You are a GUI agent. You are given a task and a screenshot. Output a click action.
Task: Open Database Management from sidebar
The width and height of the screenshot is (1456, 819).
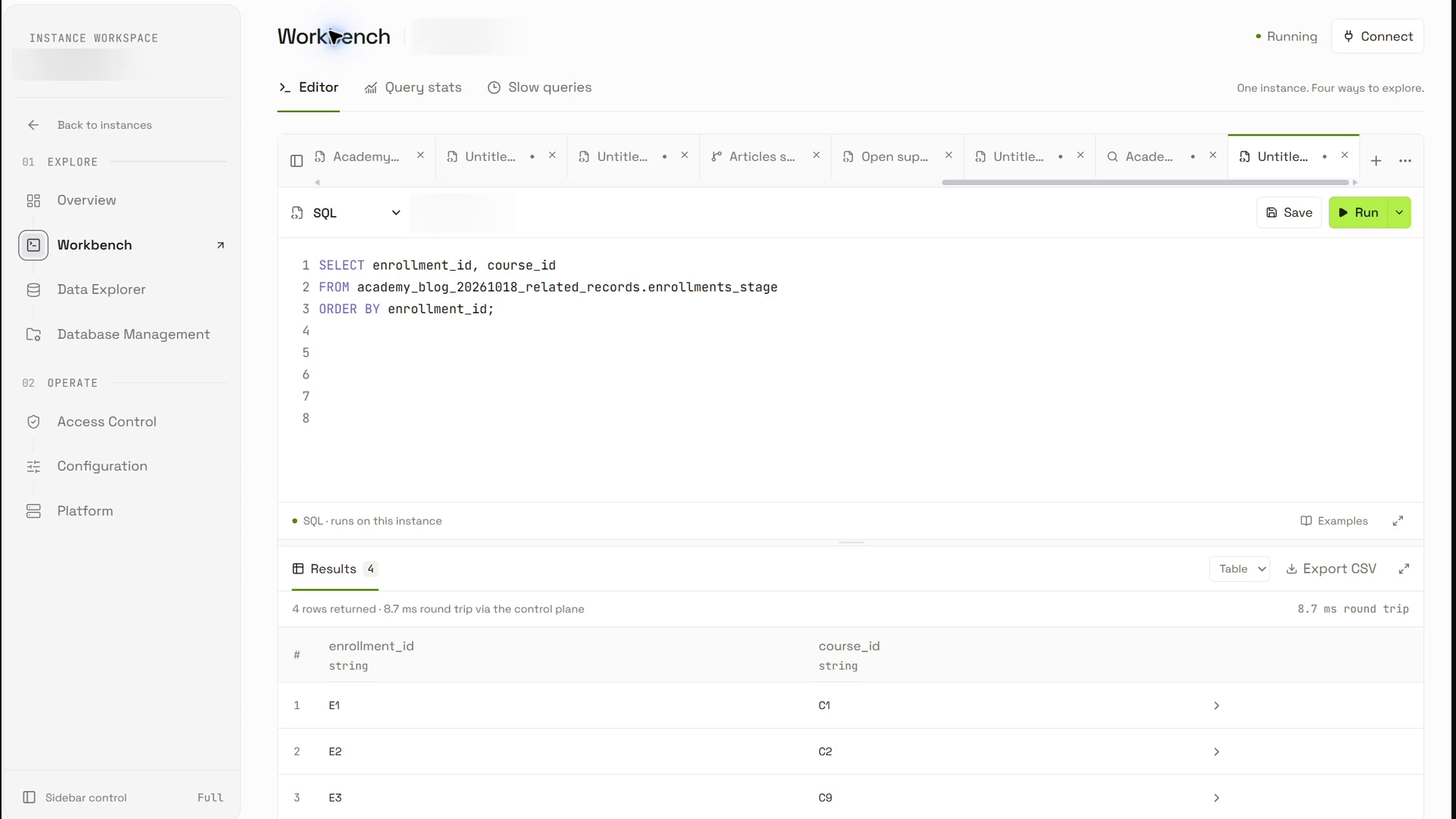pyautogui.click(x=133, y=334)
